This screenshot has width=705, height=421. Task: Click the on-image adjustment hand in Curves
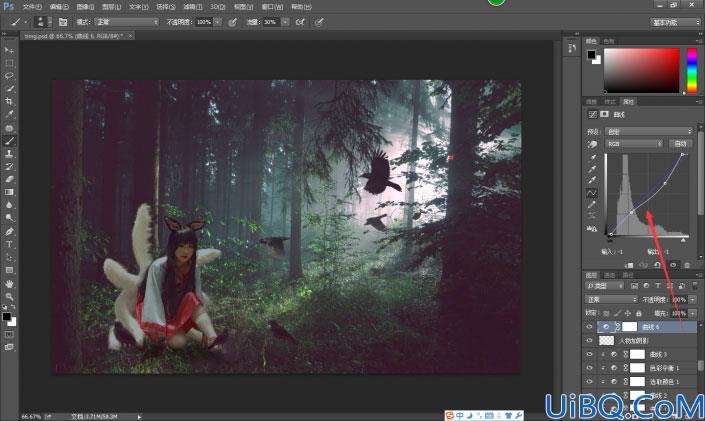coord(593,144)
